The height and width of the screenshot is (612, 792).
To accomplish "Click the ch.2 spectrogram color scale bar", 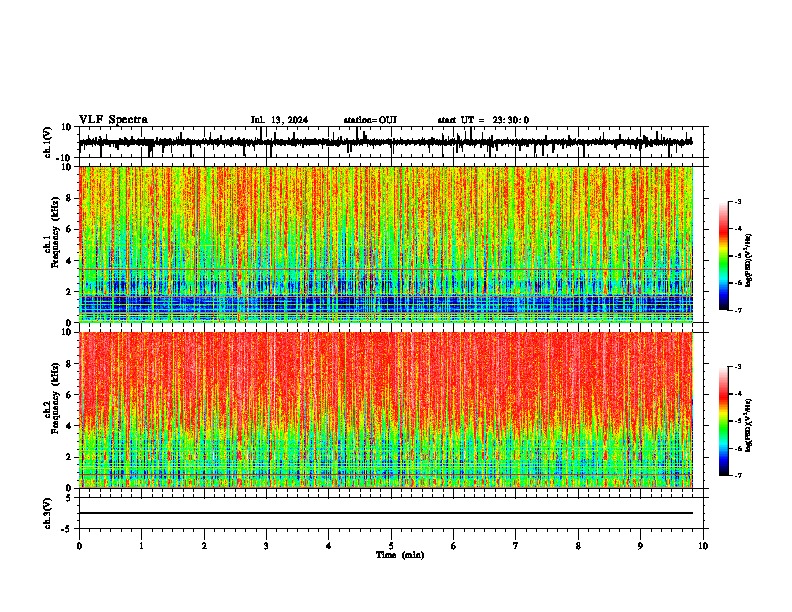I will coord(724,421).
